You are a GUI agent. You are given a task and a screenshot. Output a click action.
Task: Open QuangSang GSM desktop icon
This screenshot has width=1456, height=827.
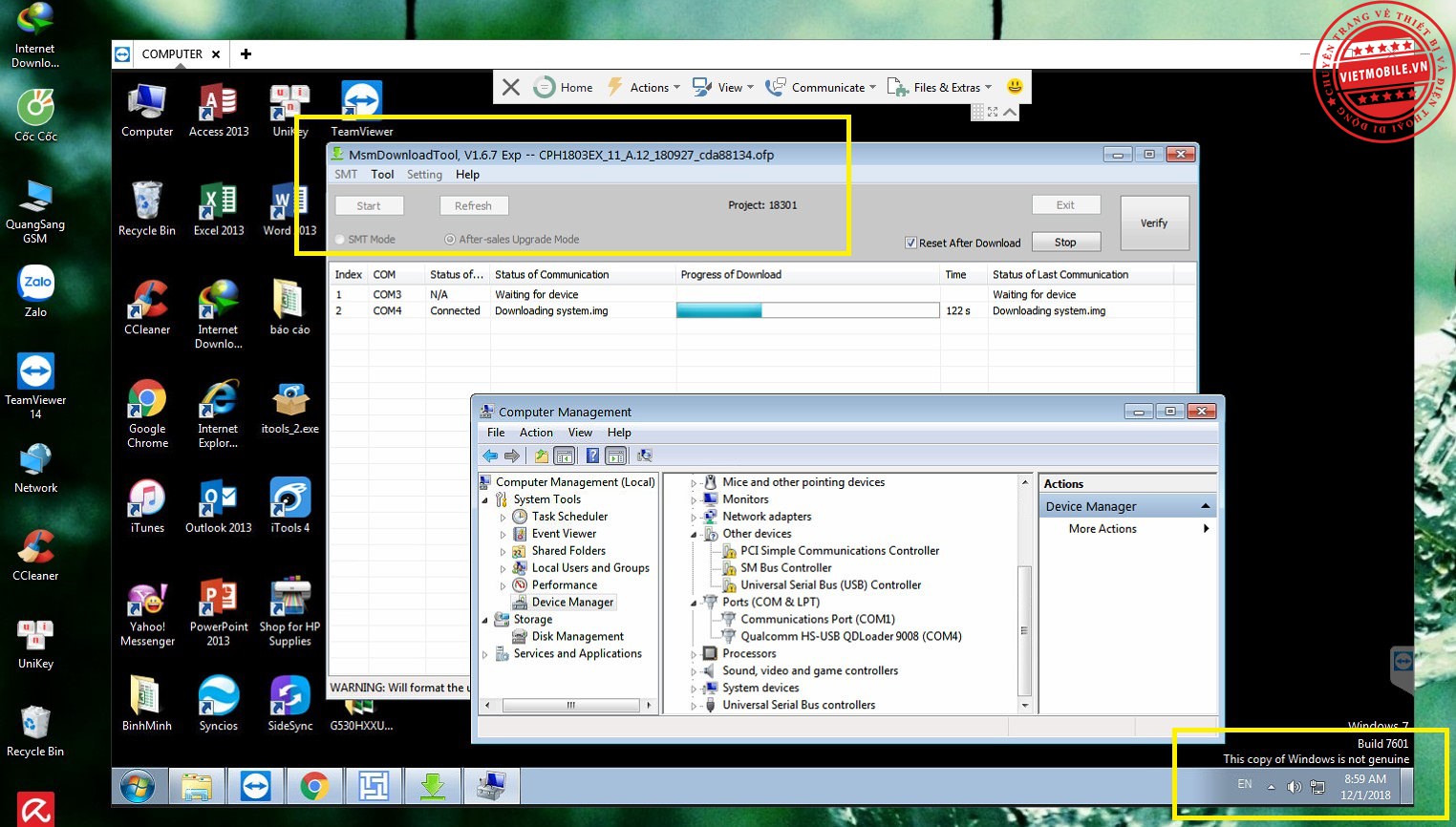click(35, 211)
